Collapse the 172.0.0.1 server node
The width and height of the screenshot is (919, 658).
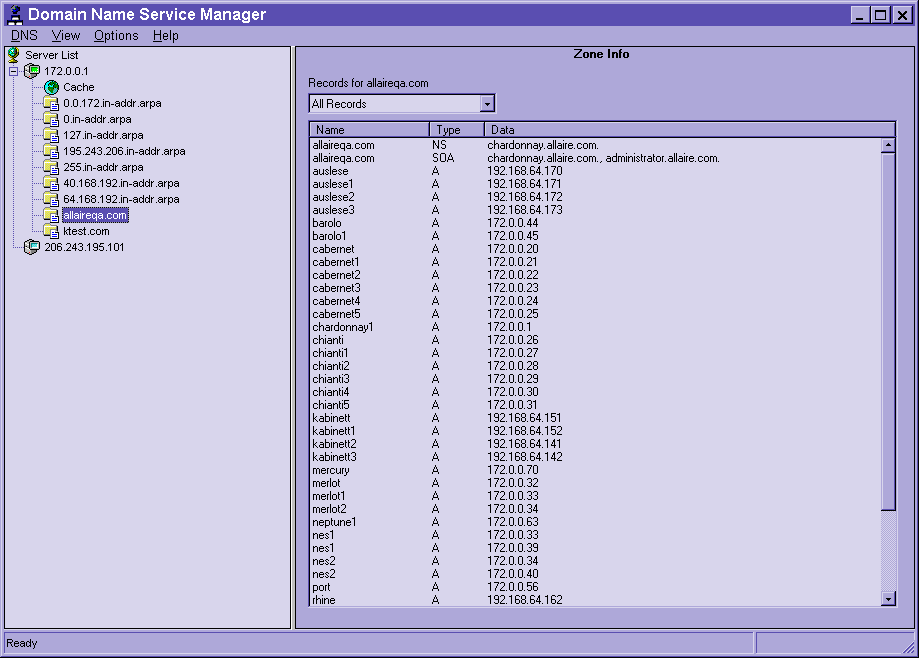pos(14,71)
